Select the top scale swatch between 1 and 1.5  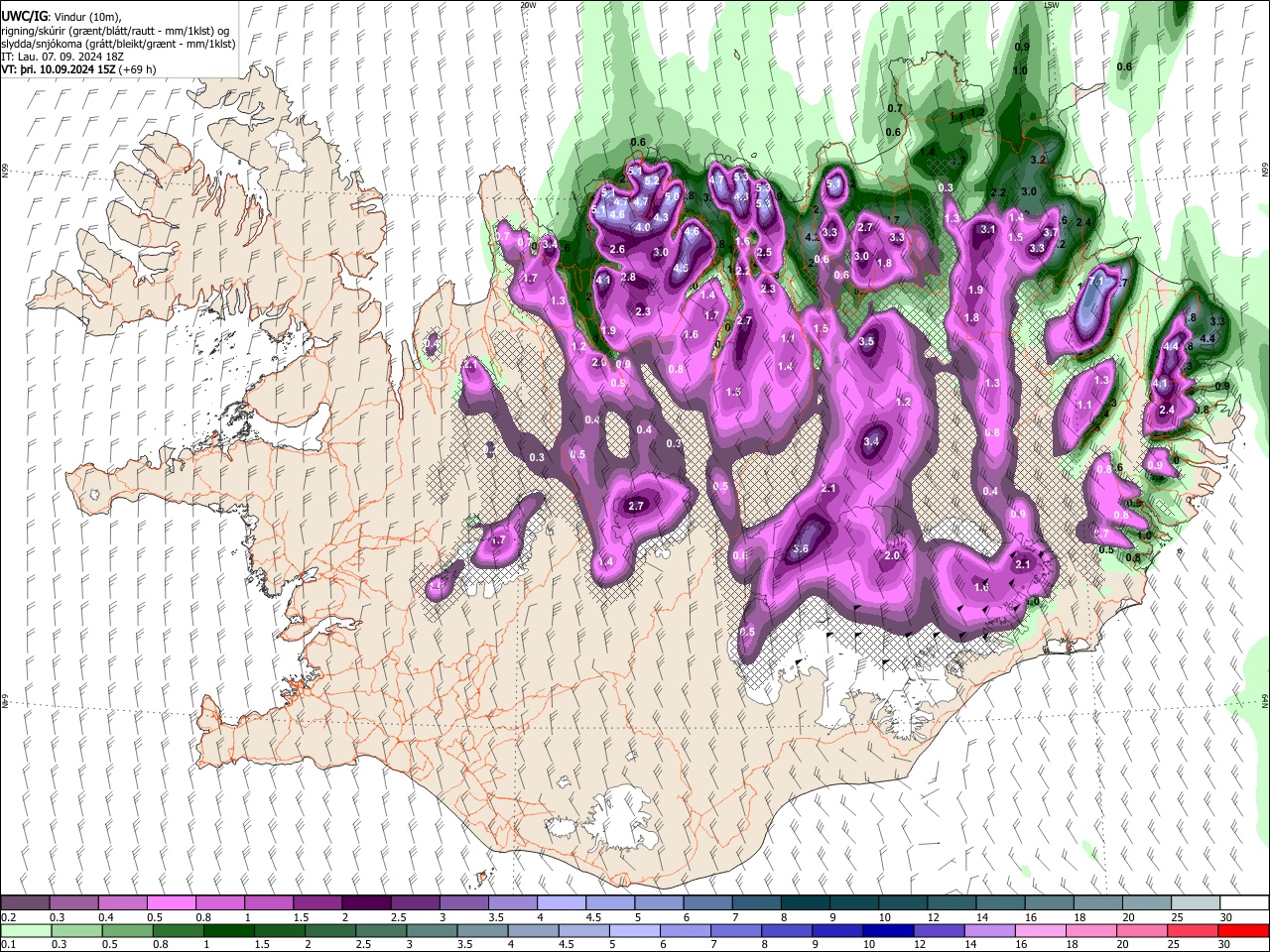coord(268,903)
